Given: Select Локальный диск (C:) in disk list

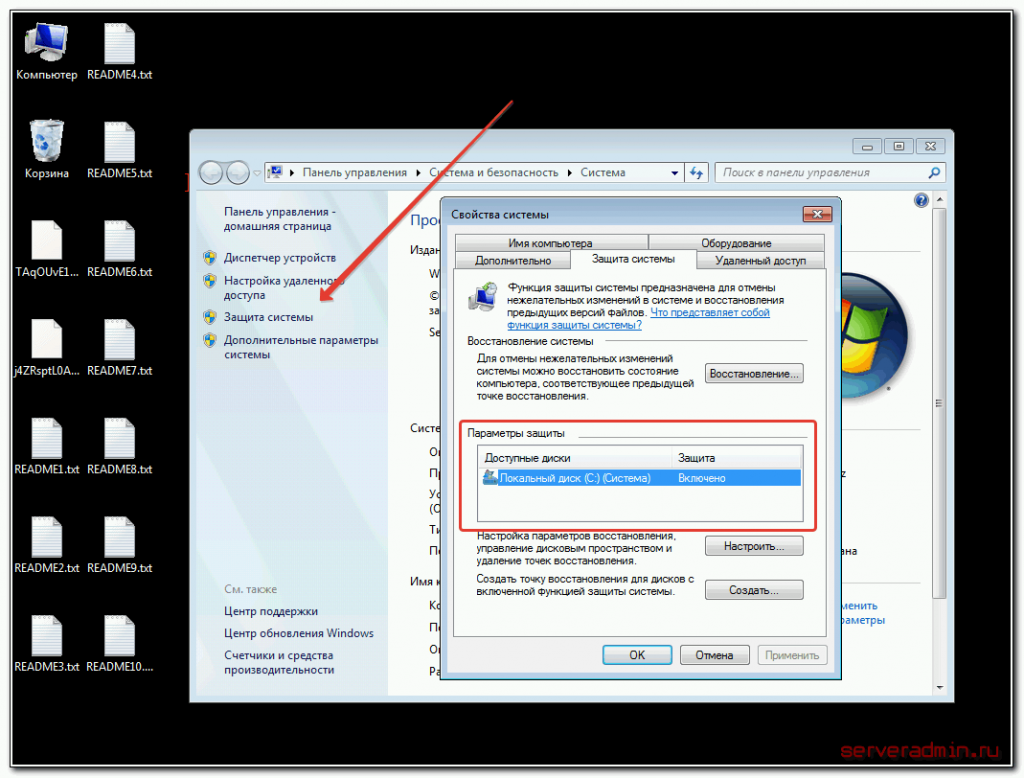Looking at the screenshot, I should point(574,478).
